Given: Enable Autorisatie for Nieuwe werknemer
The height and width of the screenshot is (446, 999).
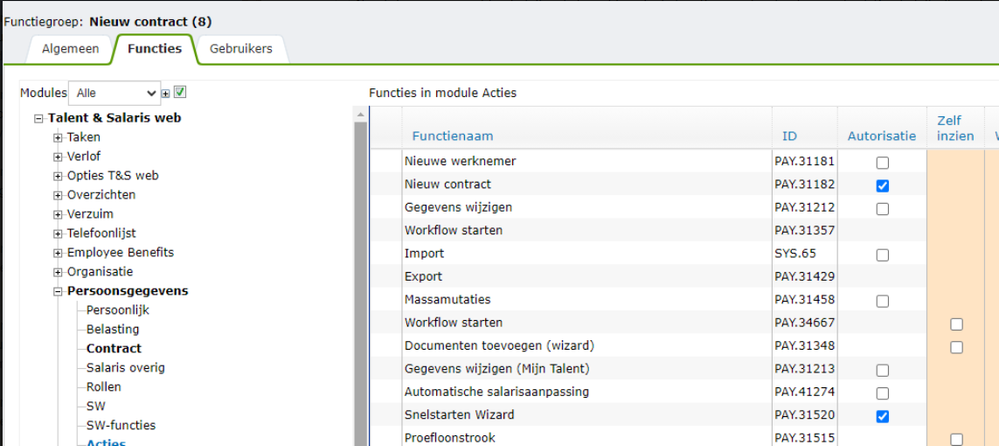Looking at the screenshot, I should (882, 163).
